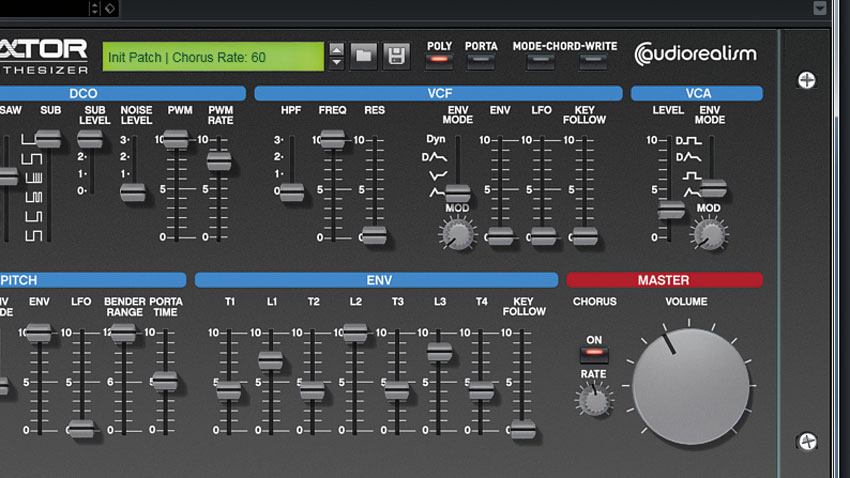Click the master VOLUME knob

coord(691,386)
